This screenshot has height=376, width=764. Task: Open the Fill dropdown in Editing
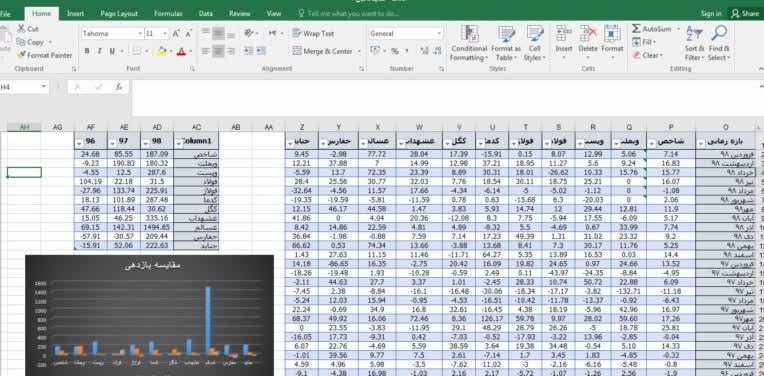click(x=645, y=42)
